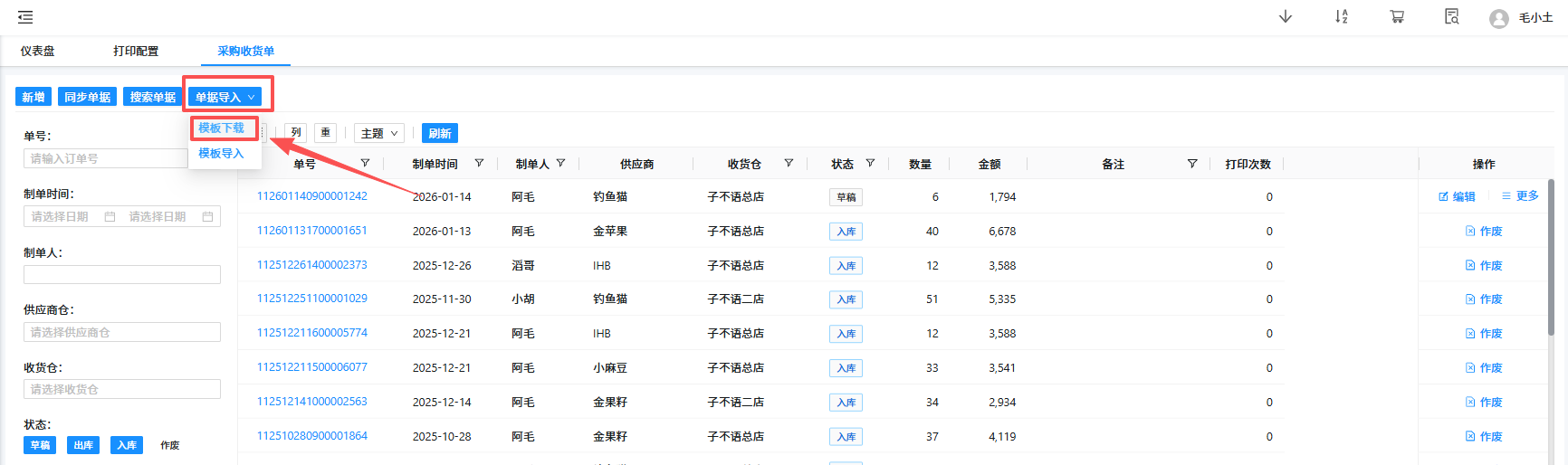Click the 刷新 button
Screen dimensions: 1568x465
tap(440, 133)
